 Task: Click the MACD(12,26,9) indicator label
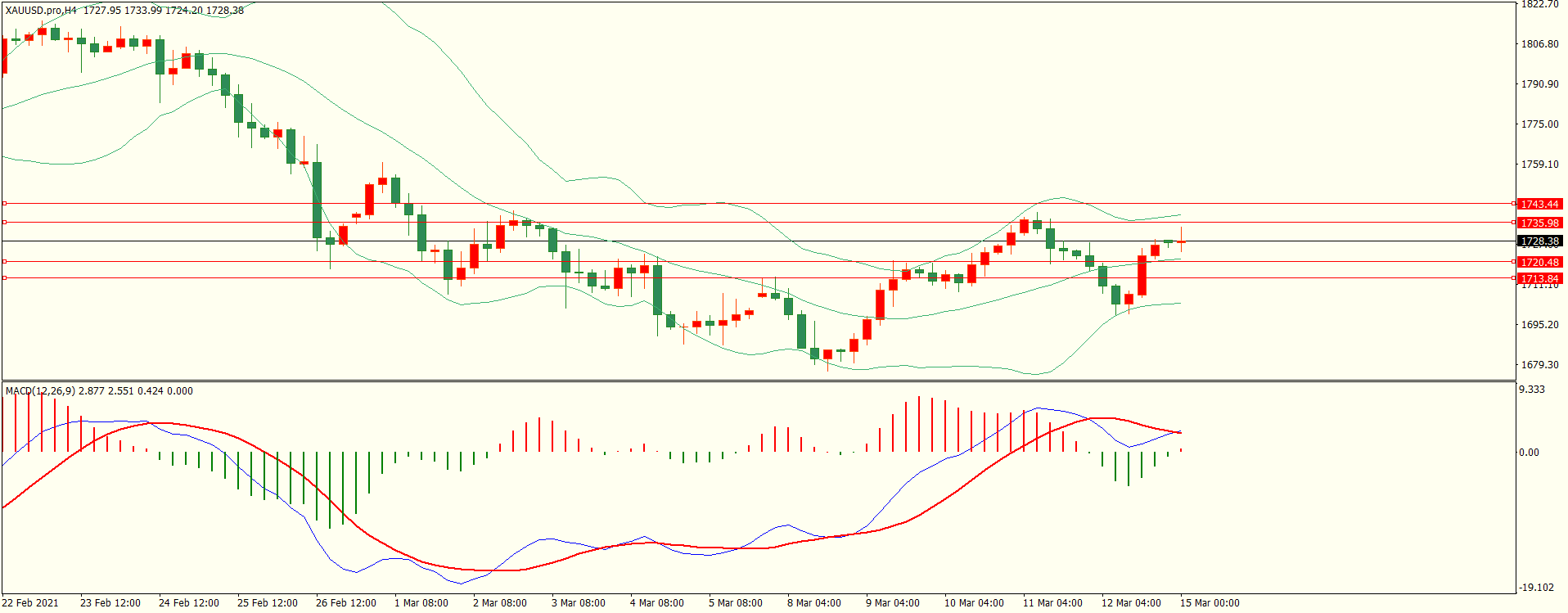[40, 391]
